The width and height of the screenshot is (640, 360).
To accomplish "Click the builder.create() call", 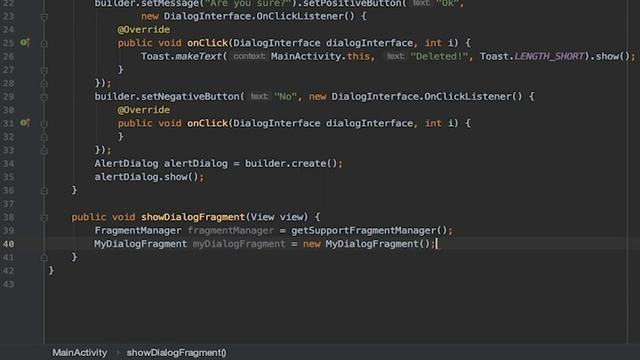I will [291, 164].
